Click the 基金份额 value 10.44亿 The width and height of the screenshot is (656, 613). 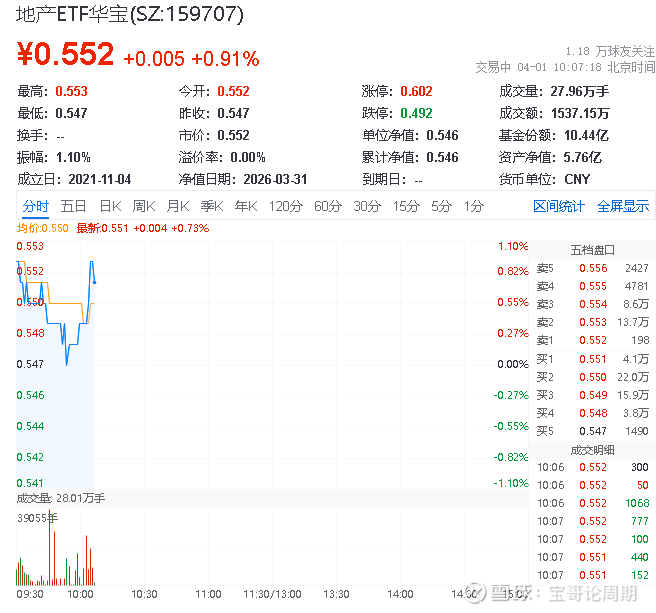point(586,136)
